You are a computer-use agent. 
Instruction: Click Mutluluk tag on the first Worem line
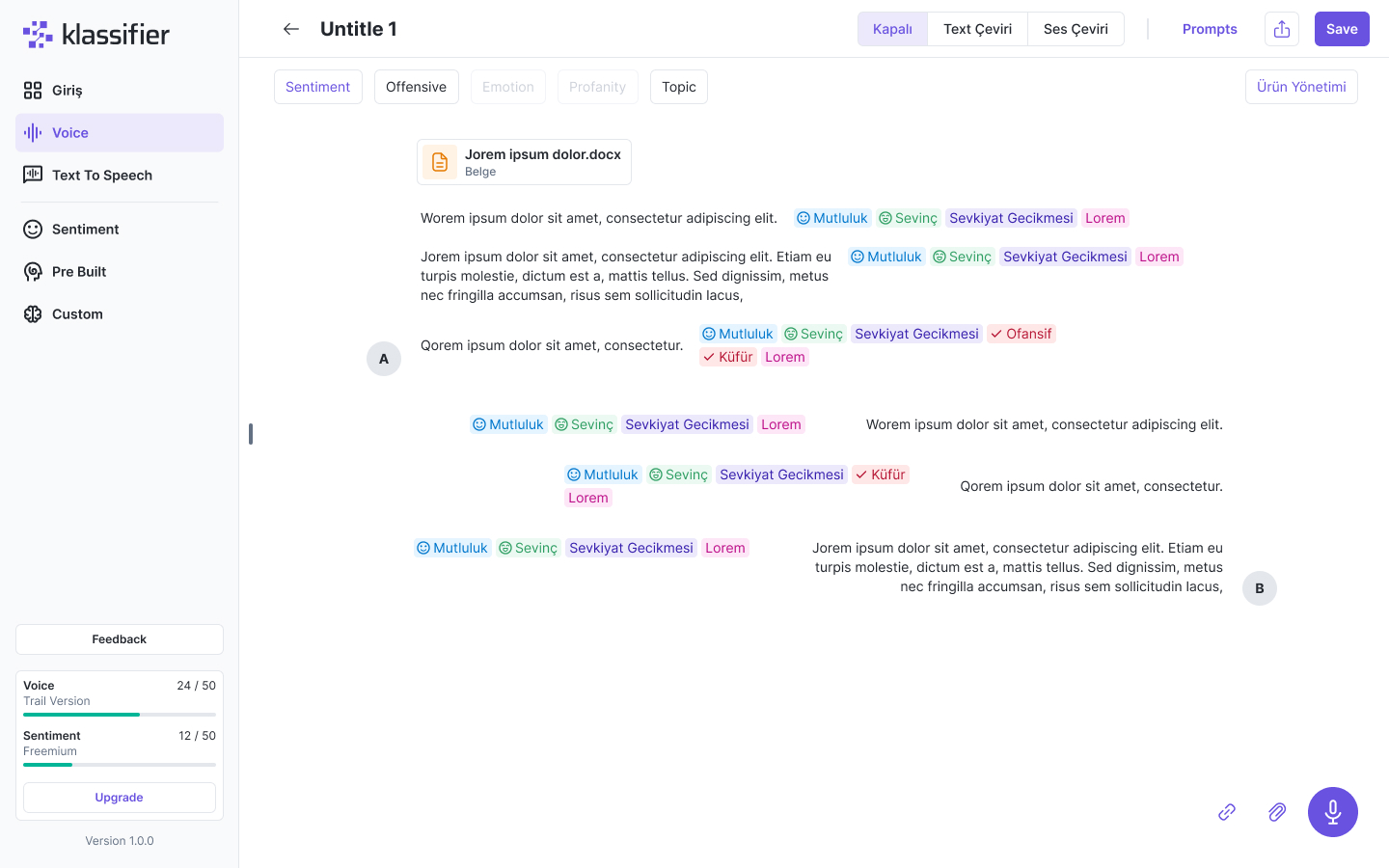(x=832, y=218)
